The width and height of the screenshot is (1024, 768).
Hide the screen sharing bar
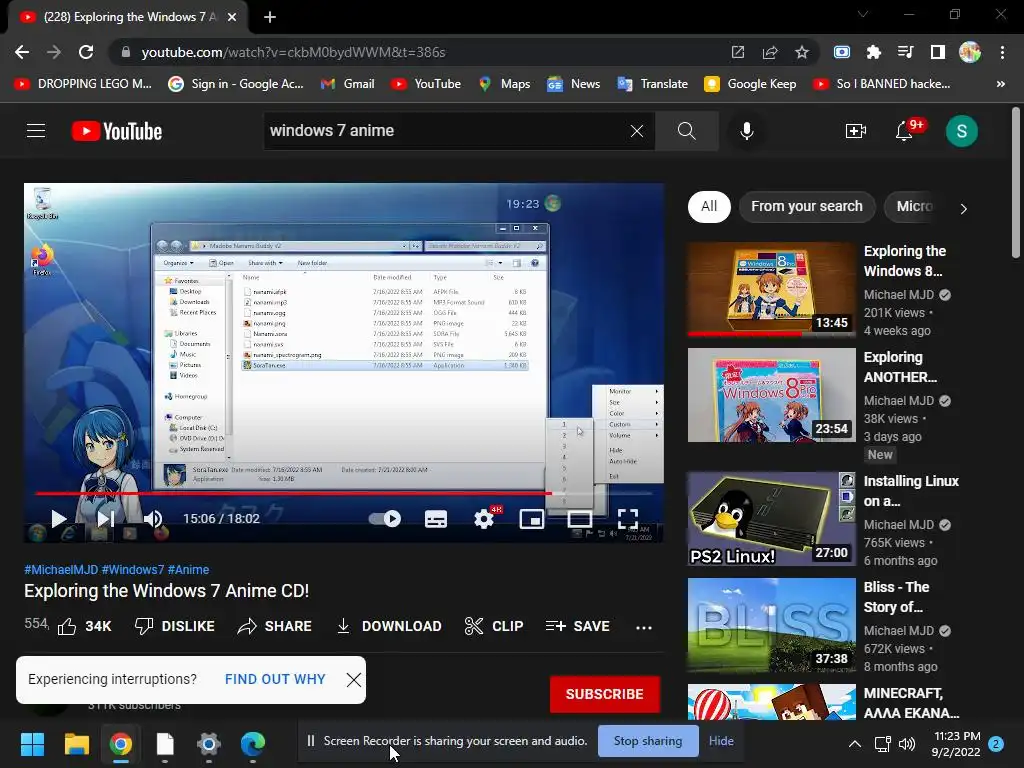point(721,741)
